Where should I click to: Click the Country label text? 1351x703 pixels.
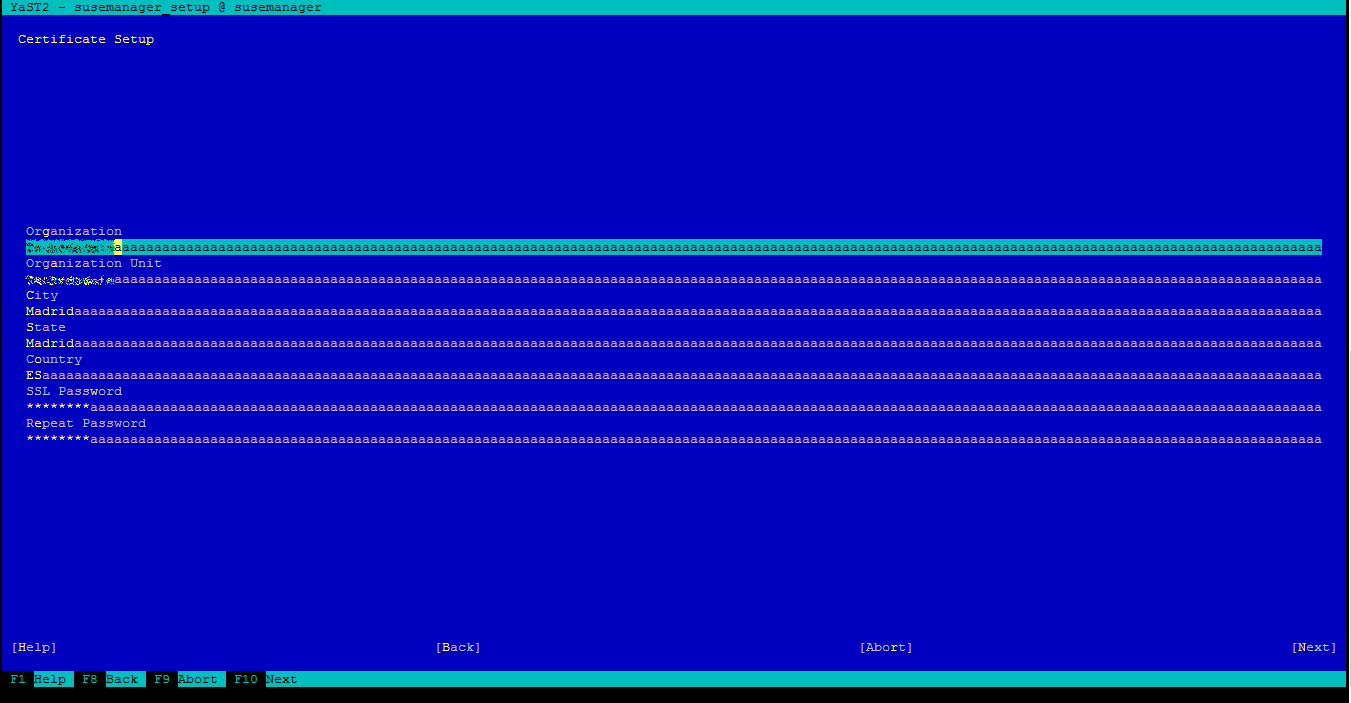point(54,360)
